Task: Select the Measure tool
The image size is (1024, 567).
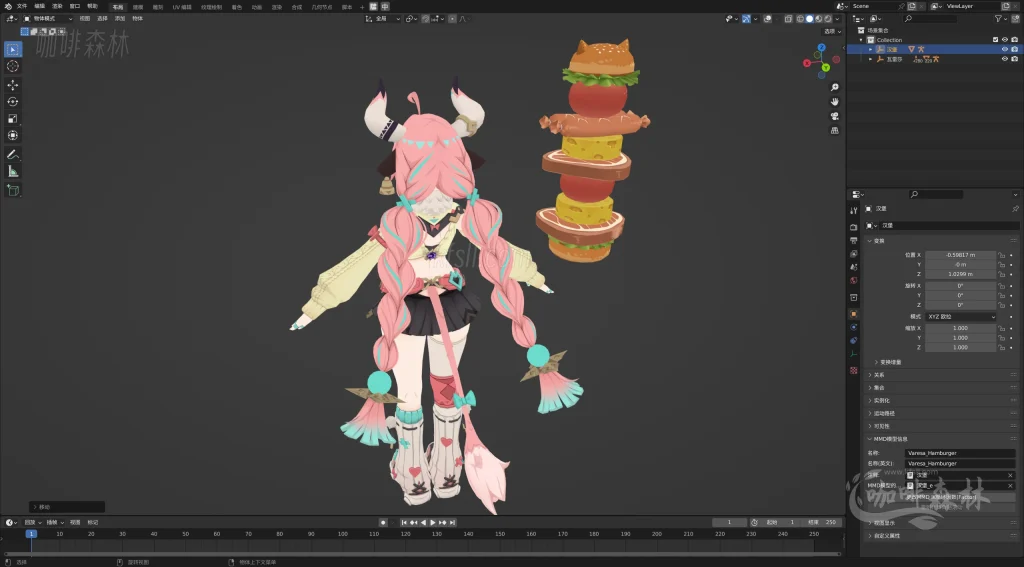Action: 12,171
